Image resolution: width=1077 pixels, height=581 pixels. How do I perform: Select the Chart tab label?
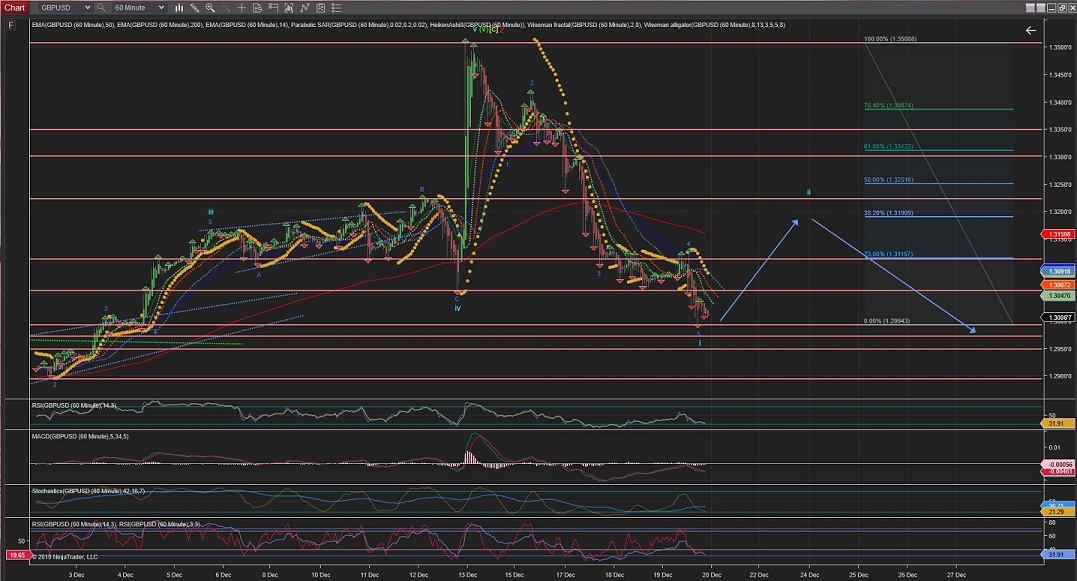tap(14, 7)
